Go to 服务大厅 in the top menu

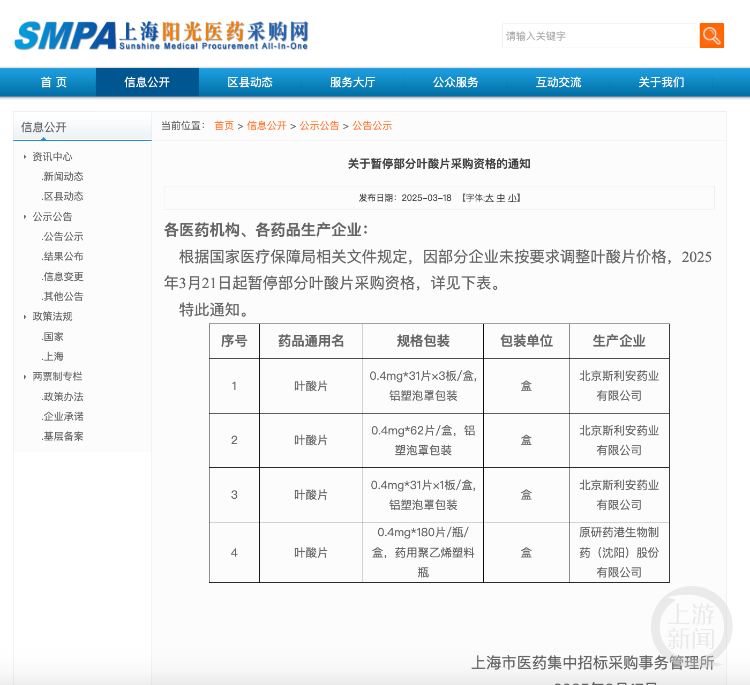pyautogui.click(x=352, y=82)
